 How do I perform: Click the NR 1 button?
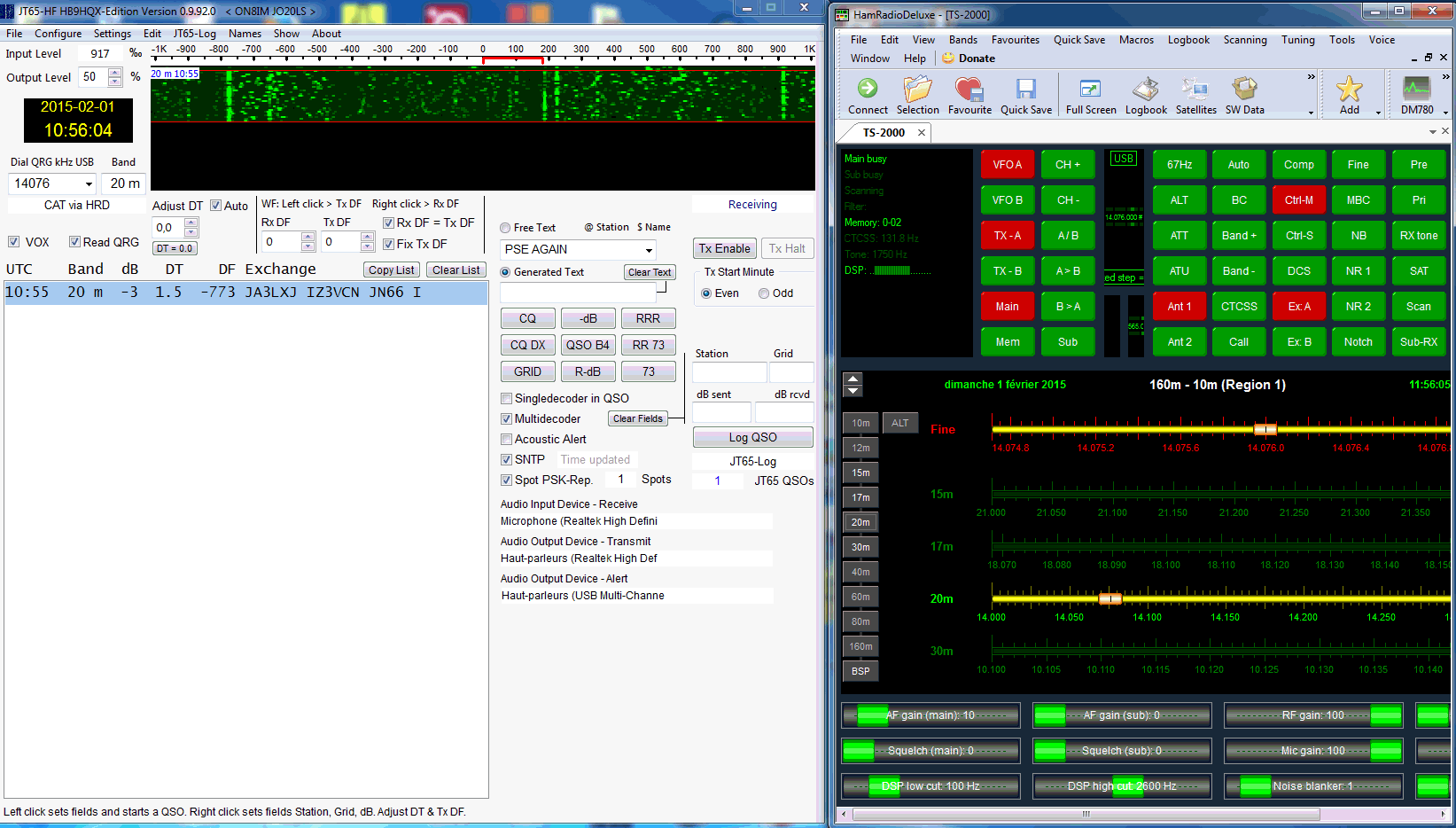pyautogui.click(x=1359, y=271)
